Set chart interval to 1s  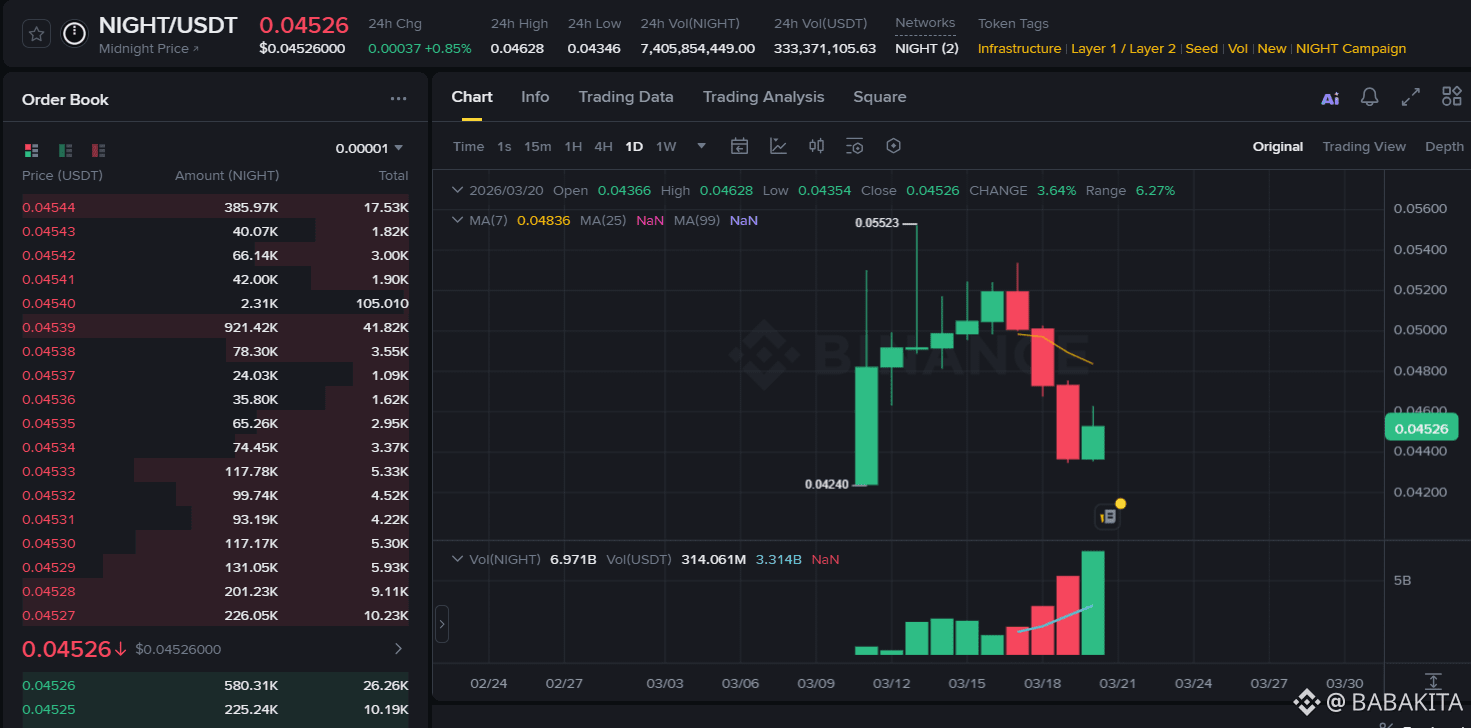pyautogui.click(x=504, y=146)
